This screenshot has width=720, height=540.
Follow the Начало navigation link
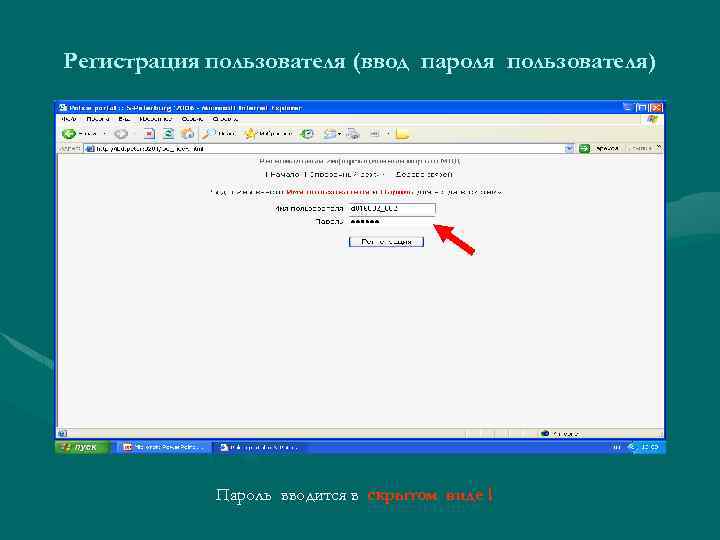click(284, 174)
